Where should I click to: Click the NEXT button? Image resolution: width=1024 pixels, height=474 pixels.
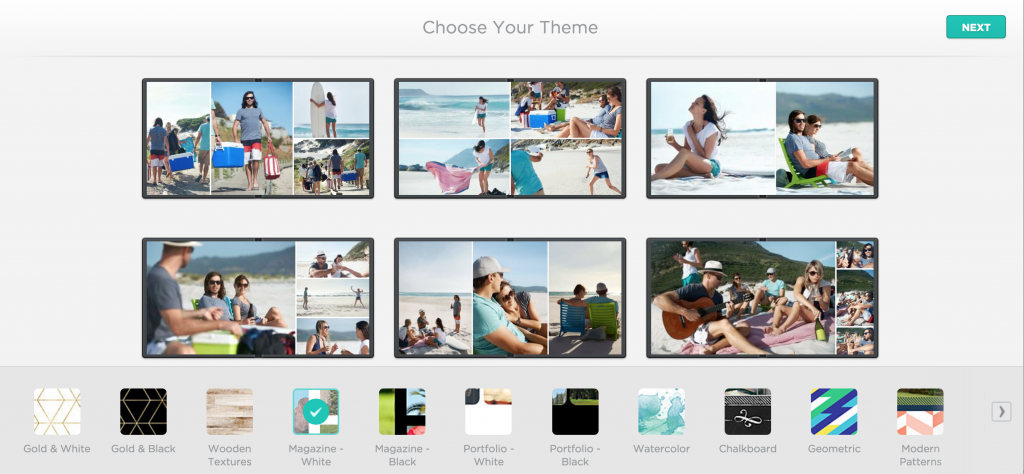(x=976, y=27)
